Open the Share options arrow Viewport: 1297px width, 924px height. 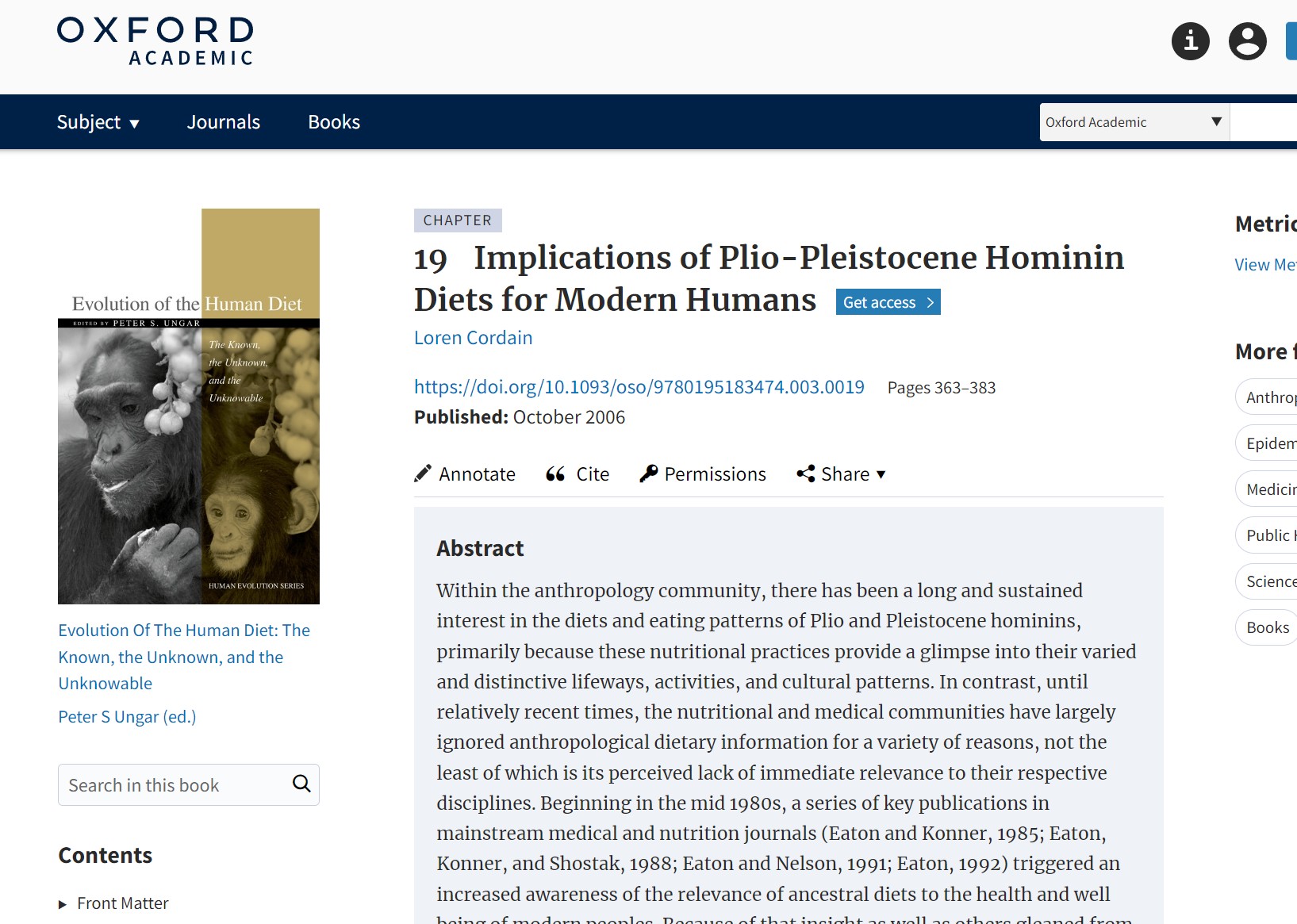[x=881, y=474]
